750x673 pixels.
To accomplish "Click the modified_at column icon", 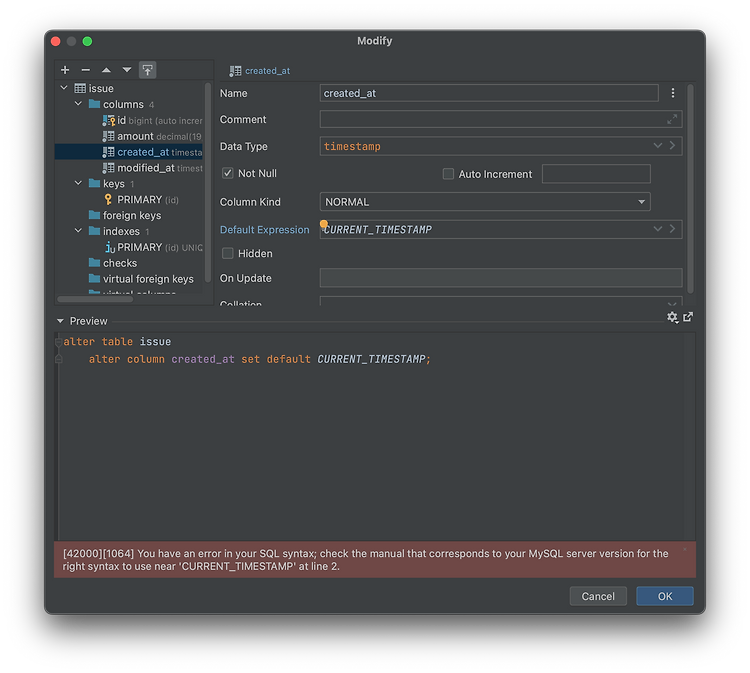I will point(109,168).
